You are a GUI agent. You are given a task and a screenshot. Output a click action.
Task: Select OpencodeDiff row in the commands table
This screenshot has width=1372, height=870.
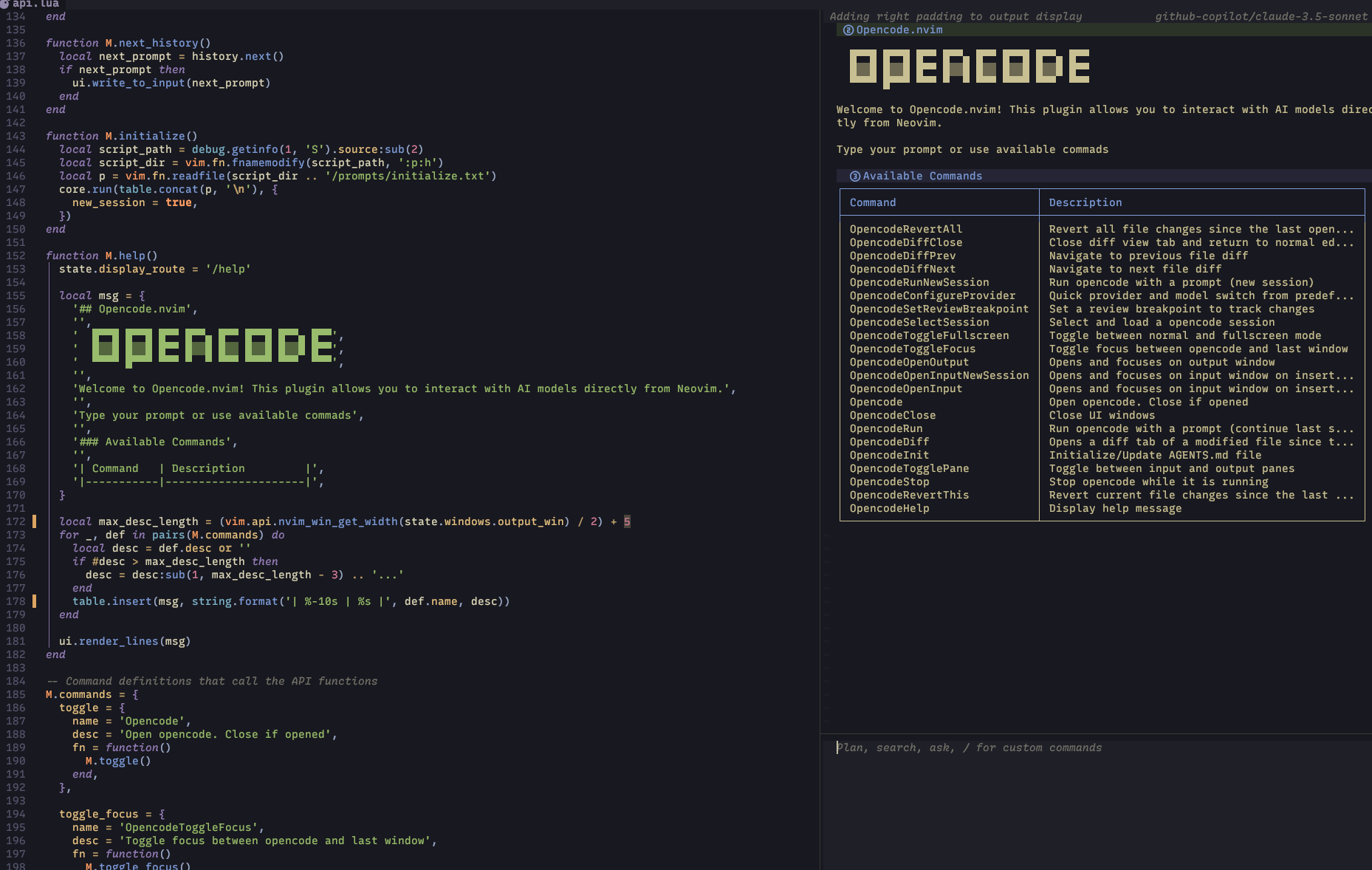[889, 442]
